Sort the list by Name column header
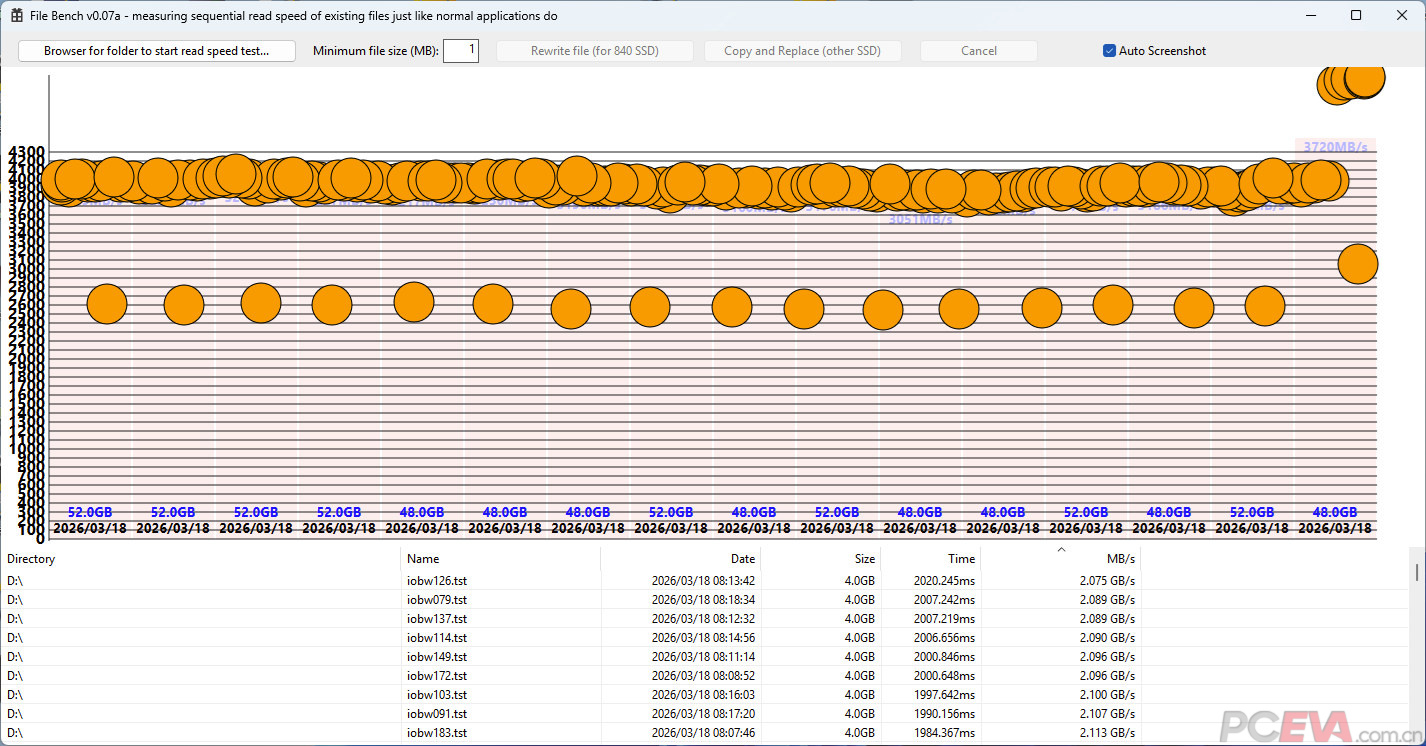Image resolution: width=1426 pixels, height=746 pixels. [x=500, y=559]
